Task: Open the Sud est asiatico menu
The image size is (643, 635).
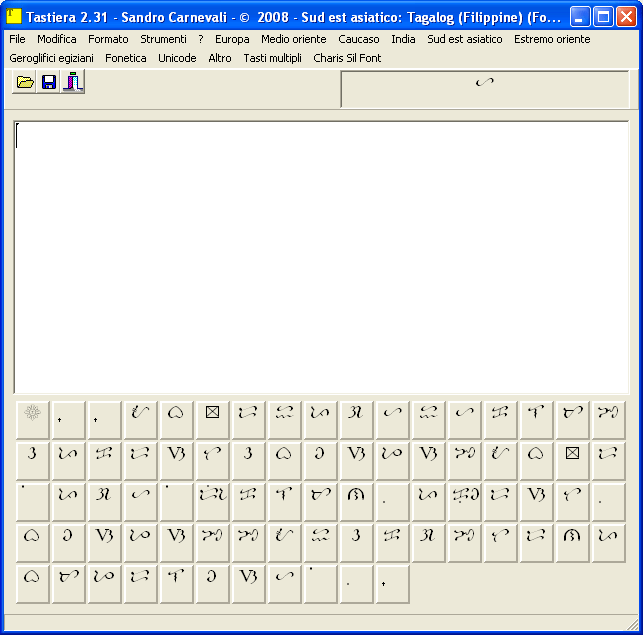Action: coord(465,39)
